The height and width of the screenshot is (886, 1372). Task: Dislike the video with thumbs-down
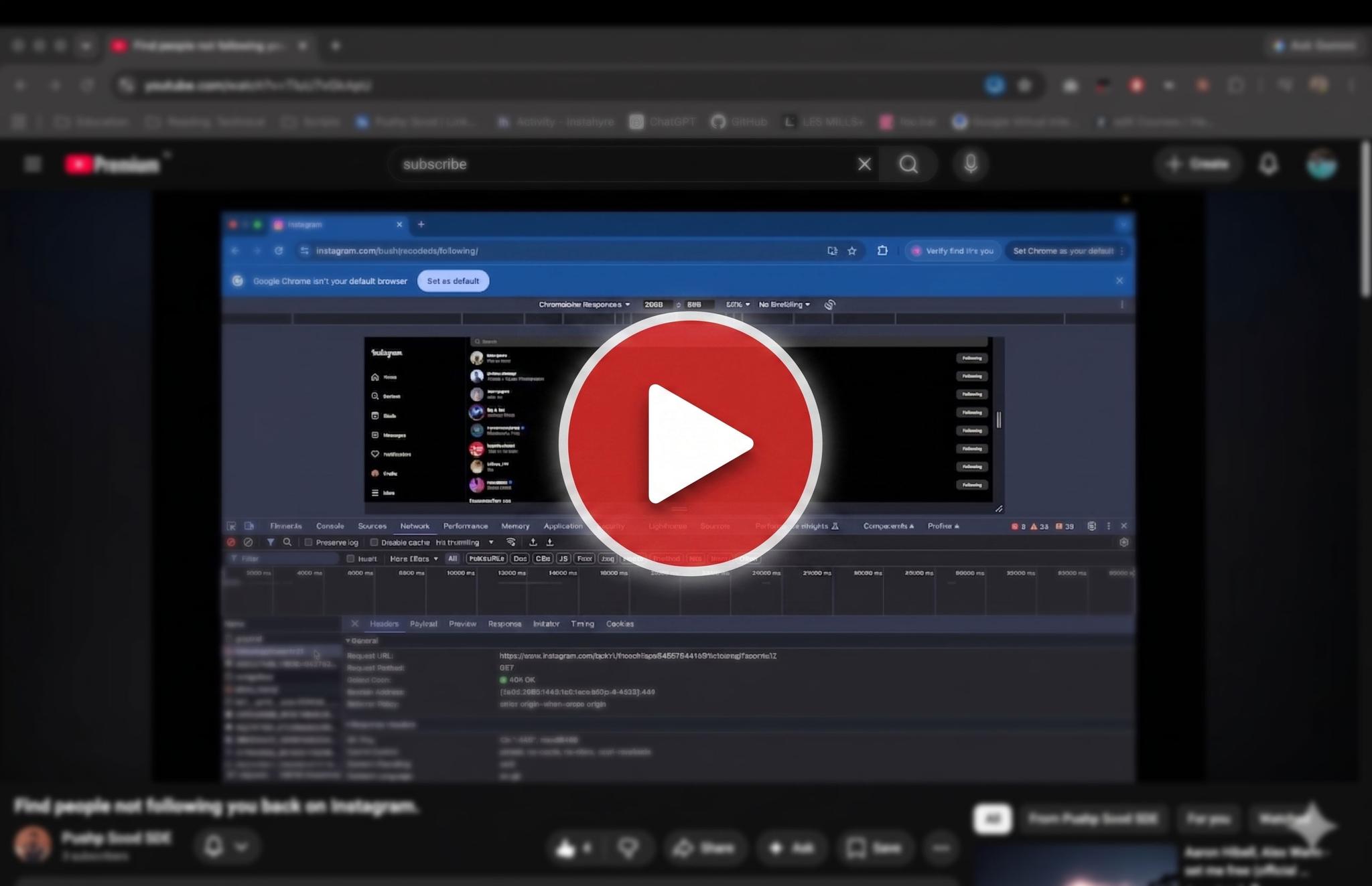[628, 848]
